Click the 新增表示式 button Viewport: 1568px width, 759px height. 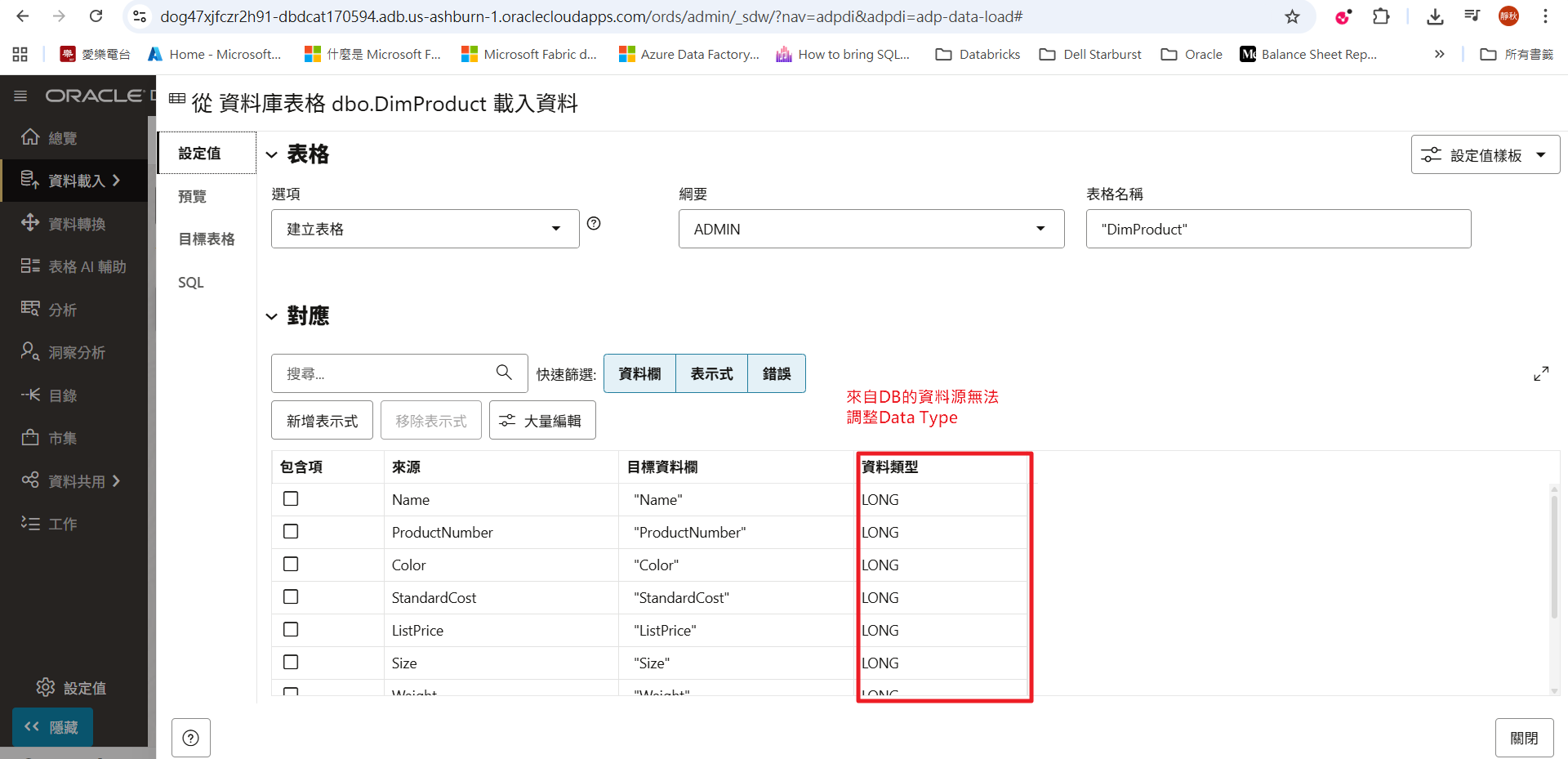pos(322,421)
